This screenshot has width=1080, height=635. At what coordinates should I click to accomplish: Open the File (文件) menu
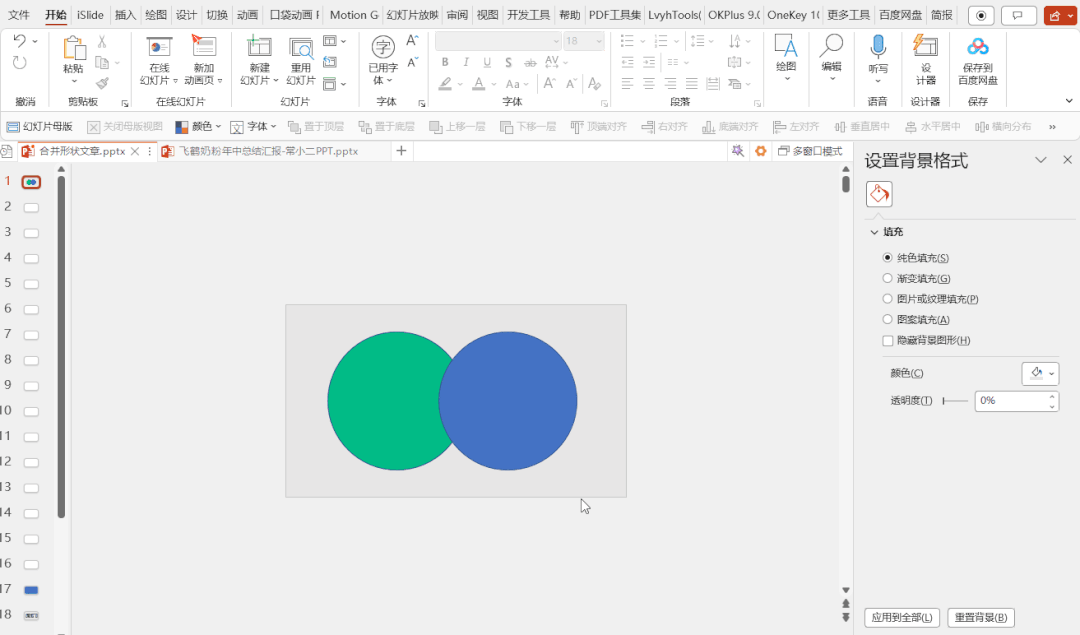point(19,14)
